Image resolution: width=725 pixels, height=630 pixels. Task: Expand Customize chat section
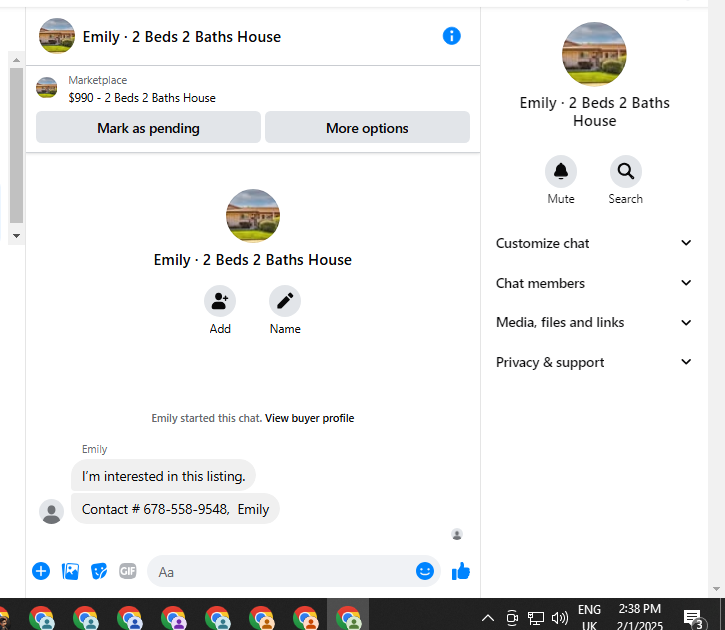click(x=594, y=243)
